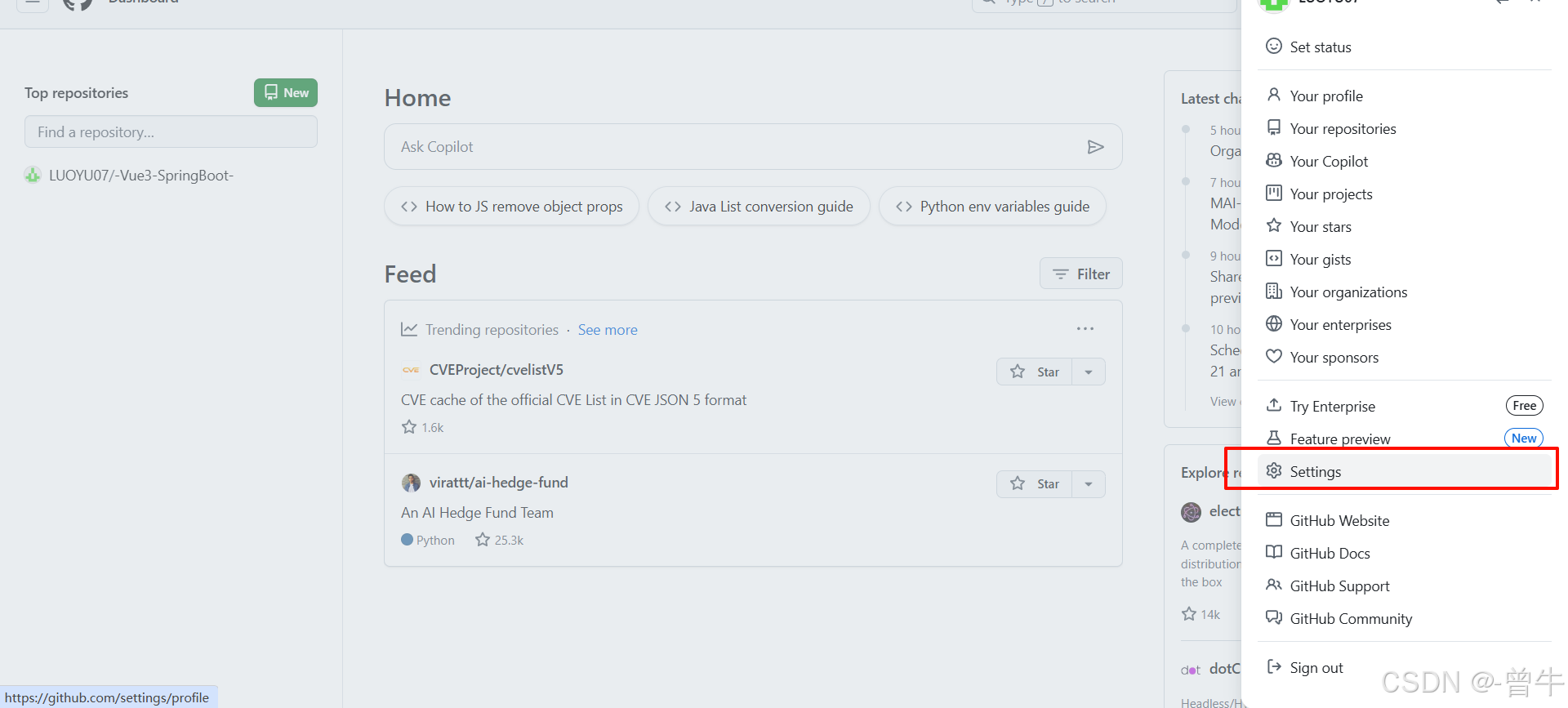Click the star icon beside Your stars
The width and height of the screenshot is (1568, 708).
coord(1273,225)
